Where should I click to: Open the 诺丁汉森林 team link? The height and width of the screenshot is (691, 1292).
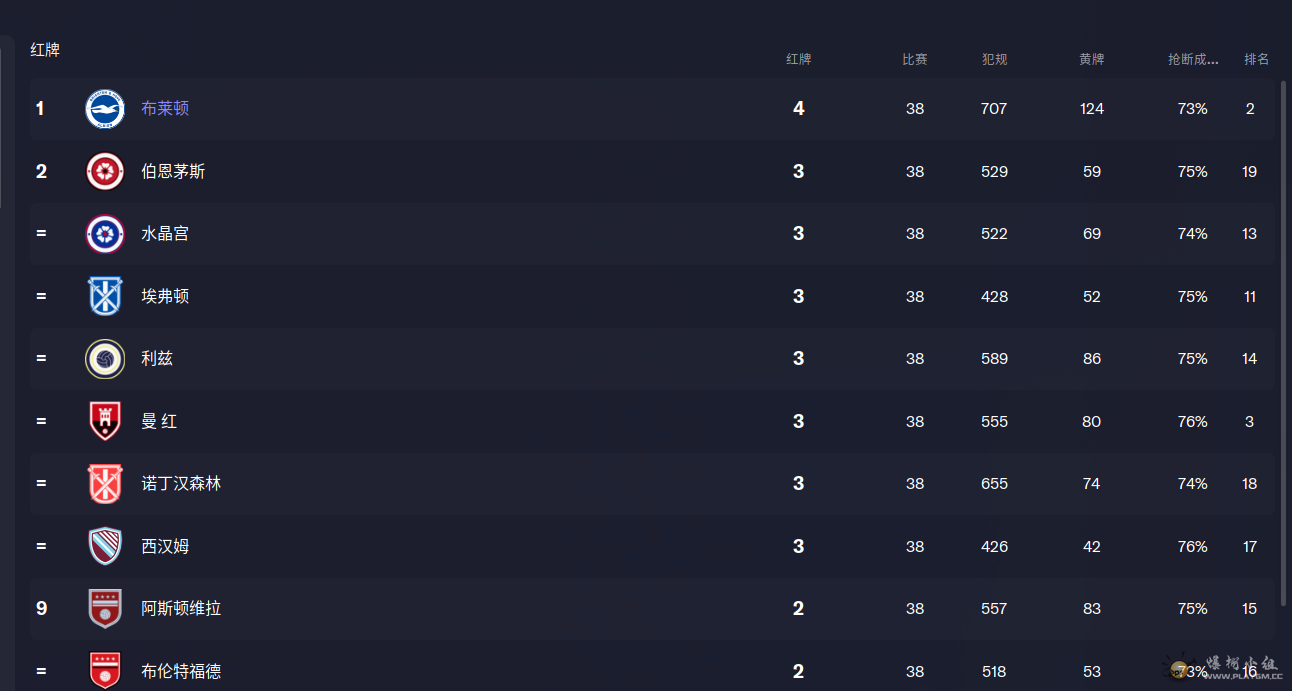pyautogui.click(x=181, y=484)
